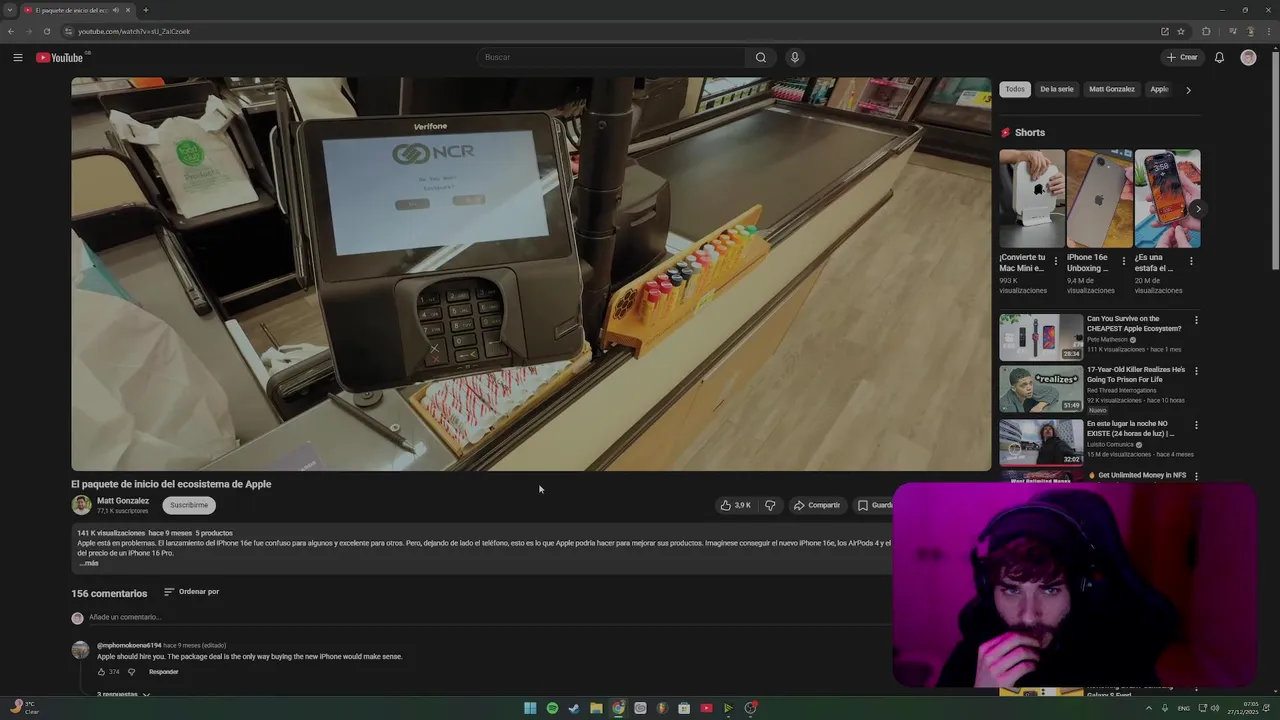1280x720 pixels.
Task: Open the media control icon in browser toolbar
Action: pos(1232,31)
